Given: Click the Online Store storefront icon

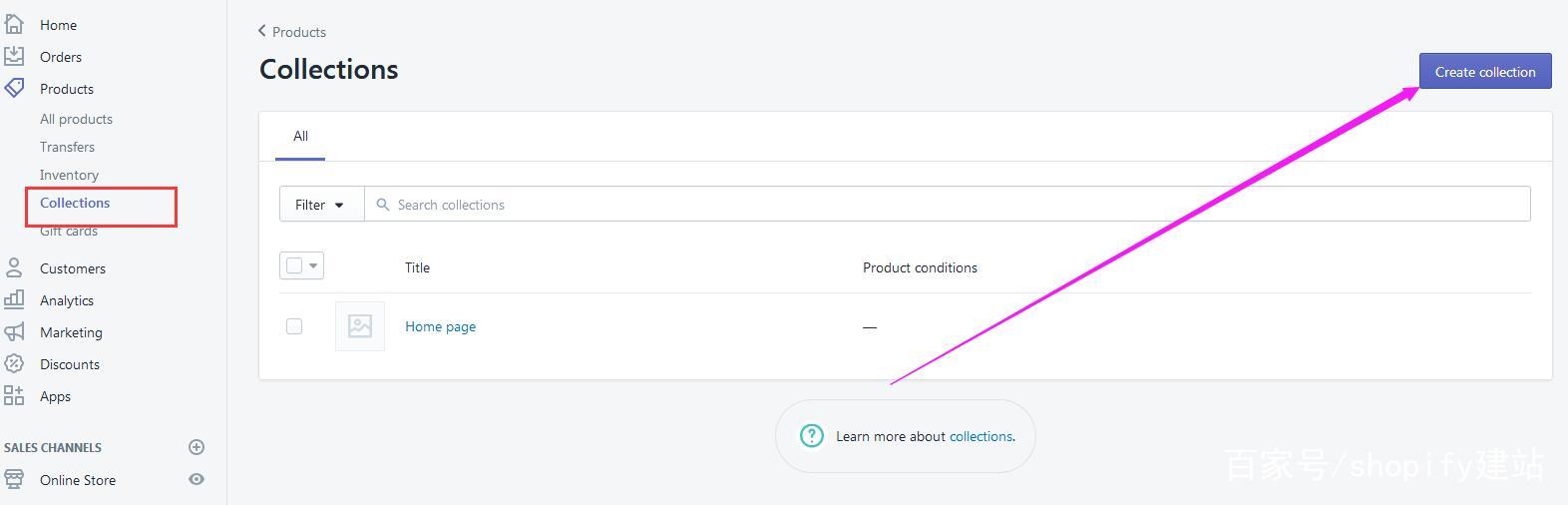Looking at the screenshot, I should tap(14, 479).
